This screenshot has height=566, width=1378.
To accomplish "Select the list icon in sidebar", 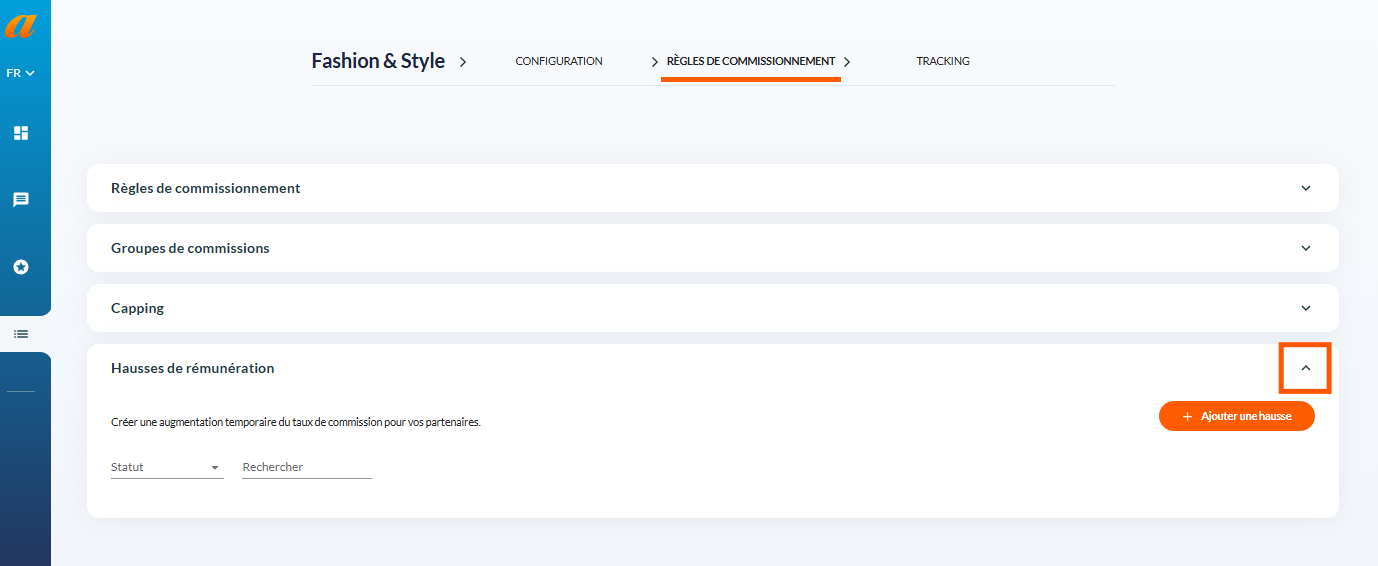I will (21, 334).
